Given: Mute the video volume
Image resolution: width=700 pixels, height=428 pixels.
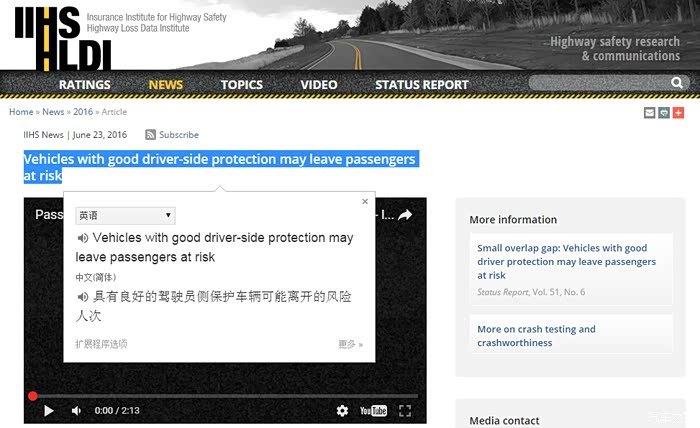Looking at the screenshot, I should pyautogui.click(x=76, y=411).
